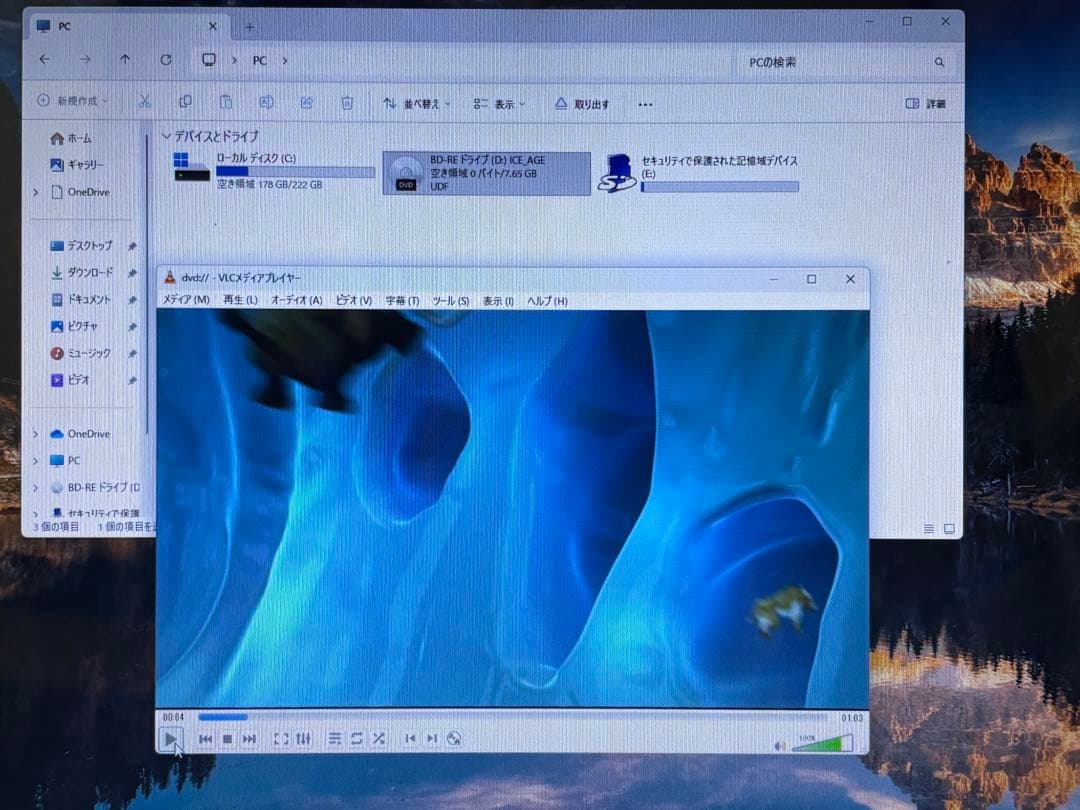Viewport: 1080px width, 810px height.
Task: Click the cut icon in Explorer toolbar
Action: pos(144,102)
